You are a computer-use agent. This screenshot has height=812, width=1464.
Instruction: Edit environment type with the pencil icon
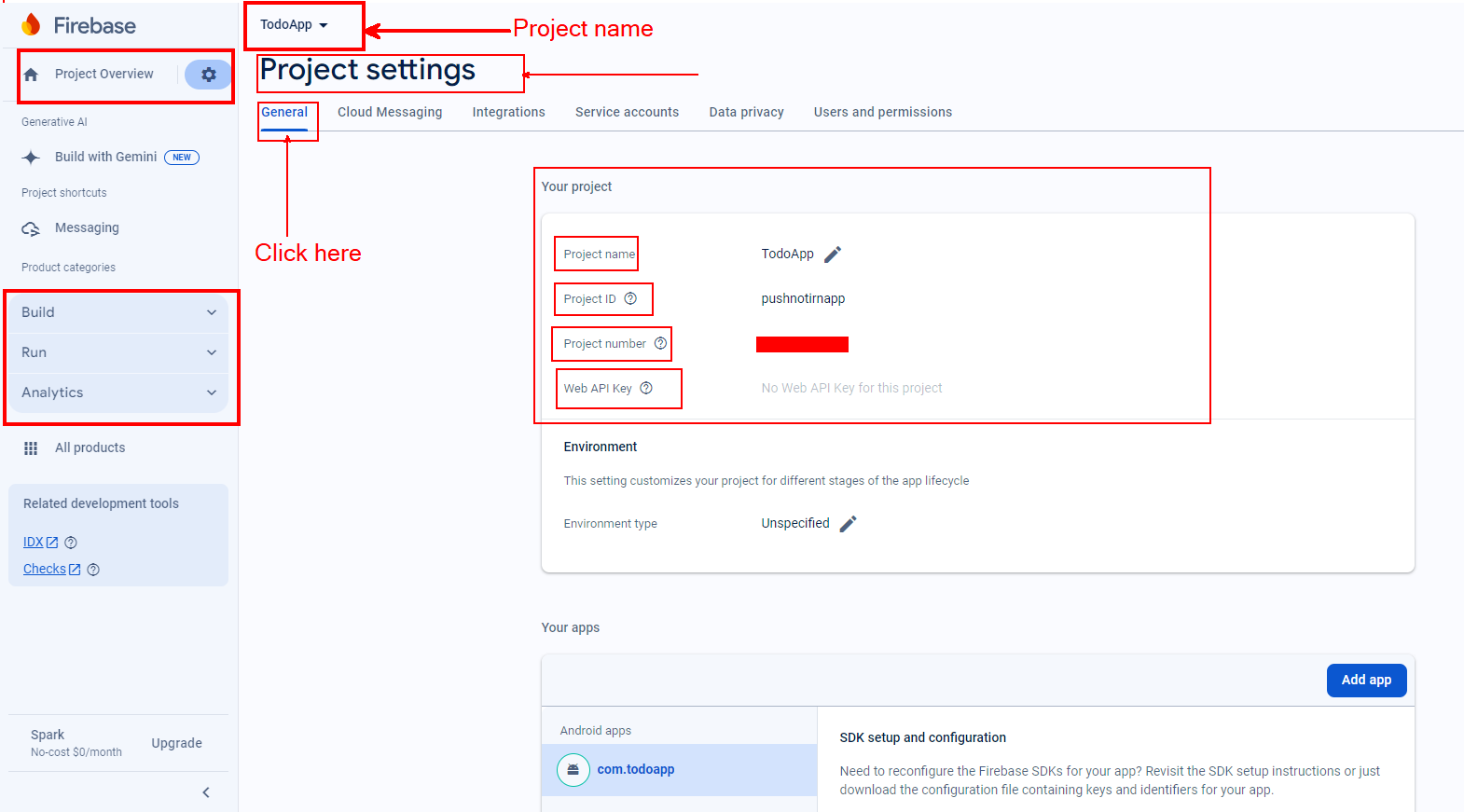848,524
